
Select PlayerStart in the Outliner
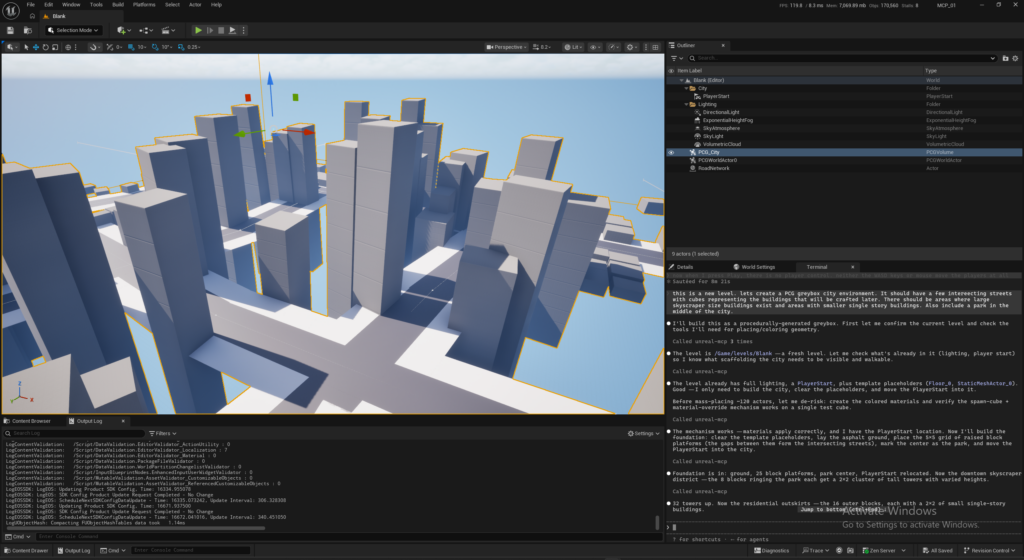coord(716,96)
